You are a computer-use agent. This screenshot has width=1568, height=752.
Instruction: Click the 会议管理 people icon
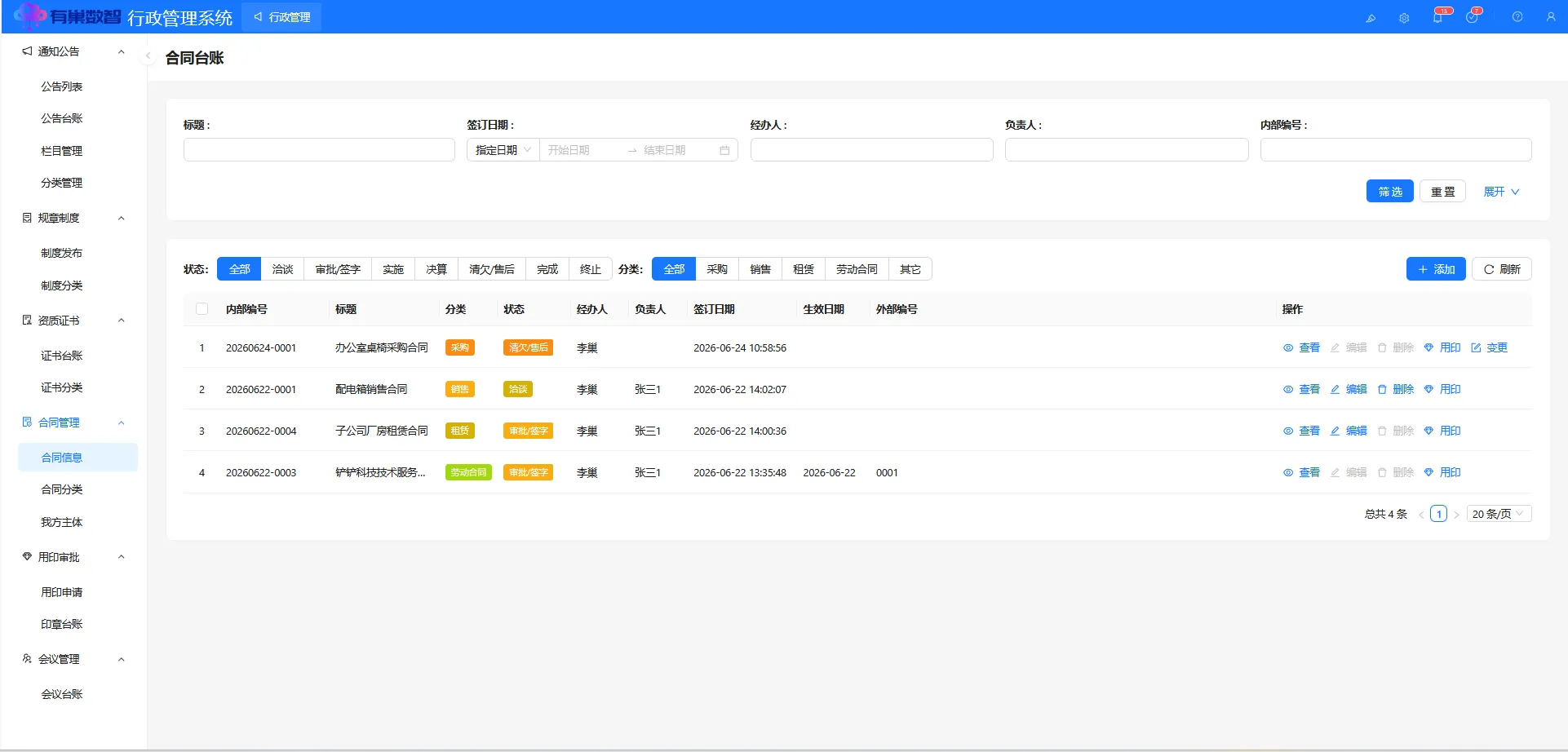click(27, 659)
